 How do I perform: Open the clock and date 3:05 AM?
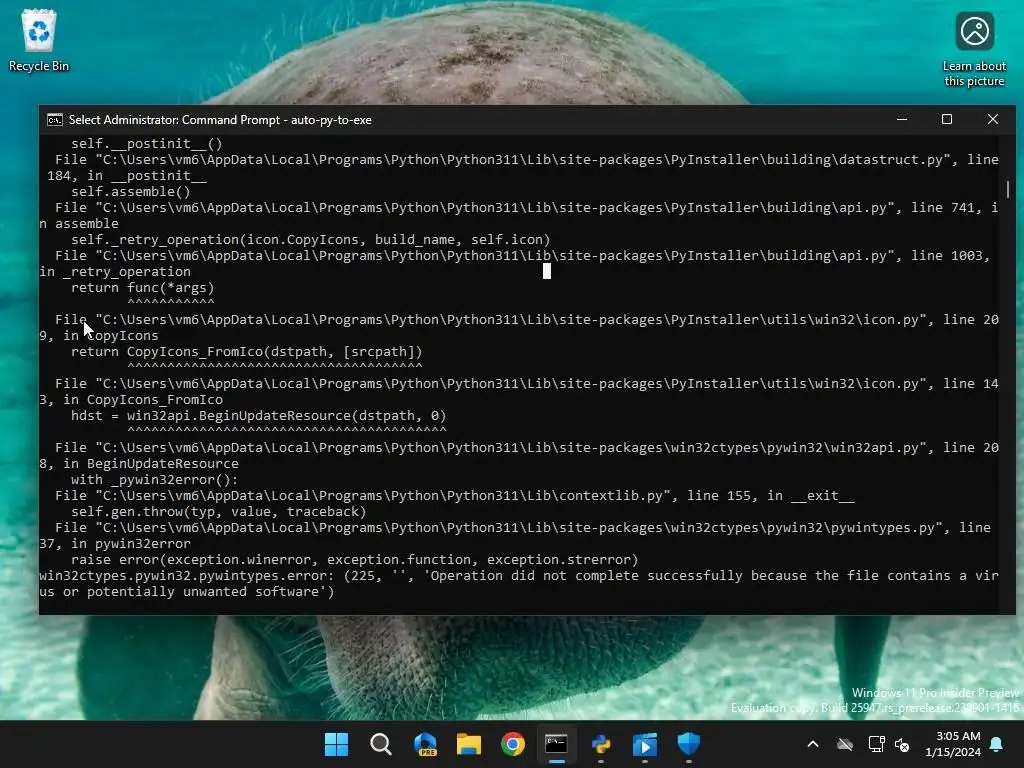coord(953,744)
